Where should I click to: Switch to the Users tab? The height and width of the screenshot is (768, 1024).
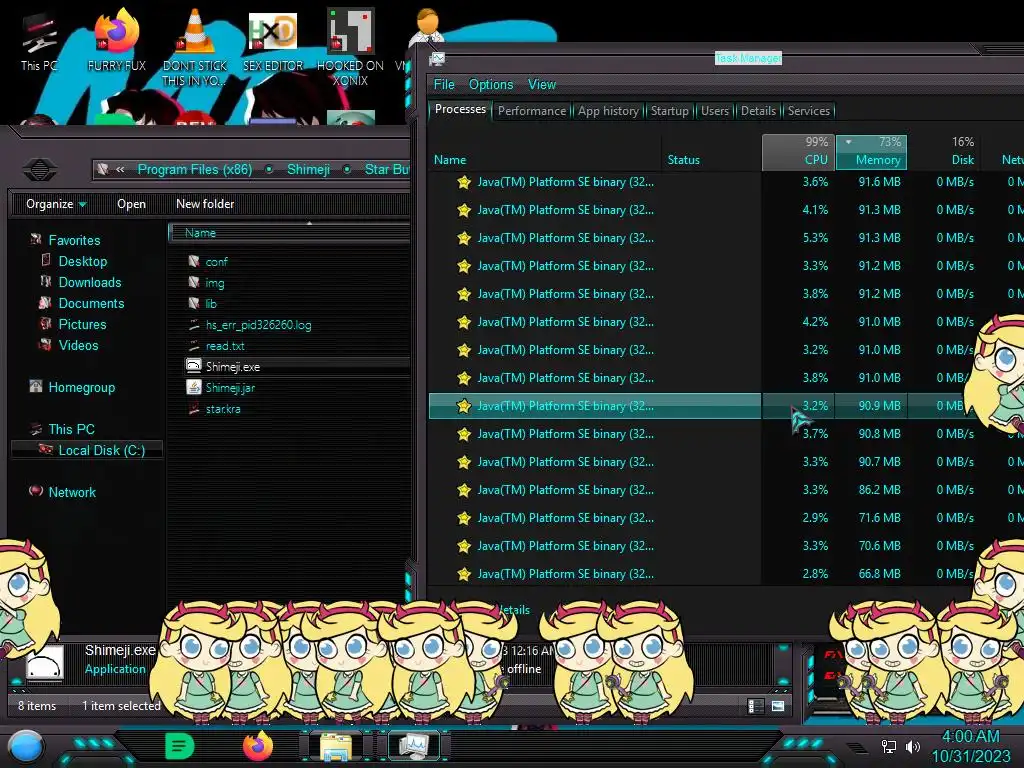pos(714,111)
